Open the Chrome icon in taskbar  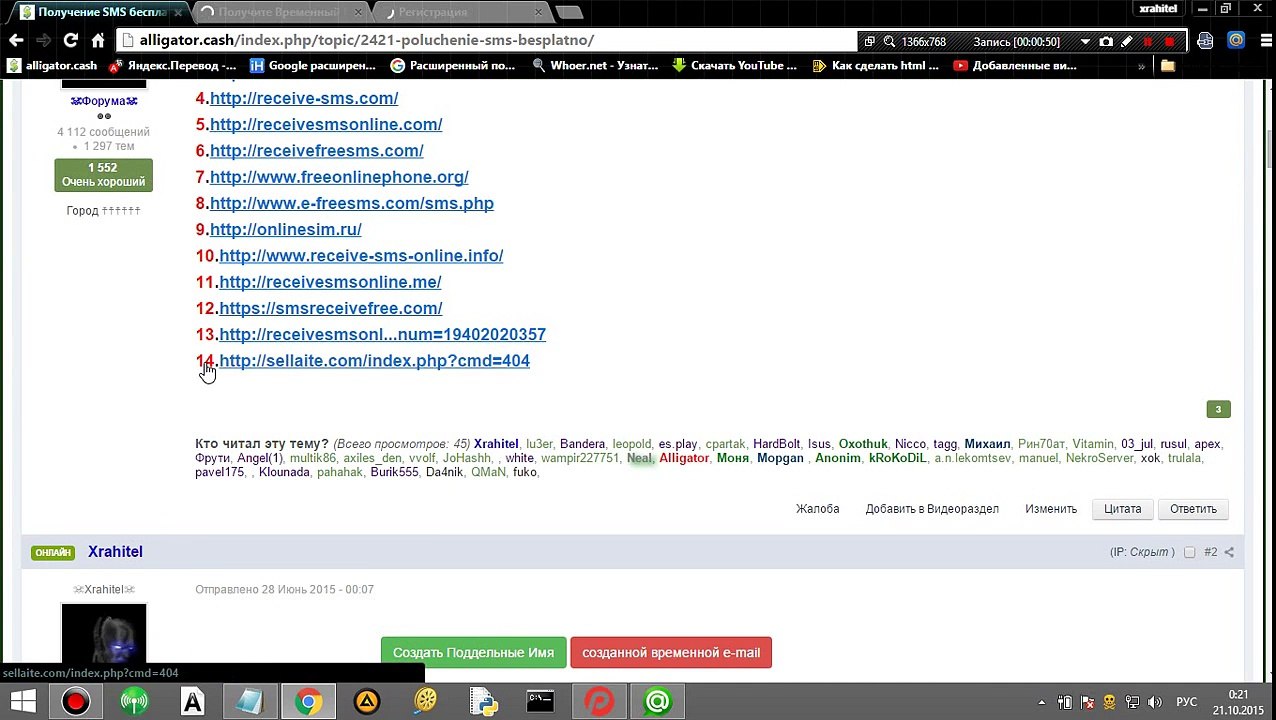pyautogui.click(x=308, y=702)
